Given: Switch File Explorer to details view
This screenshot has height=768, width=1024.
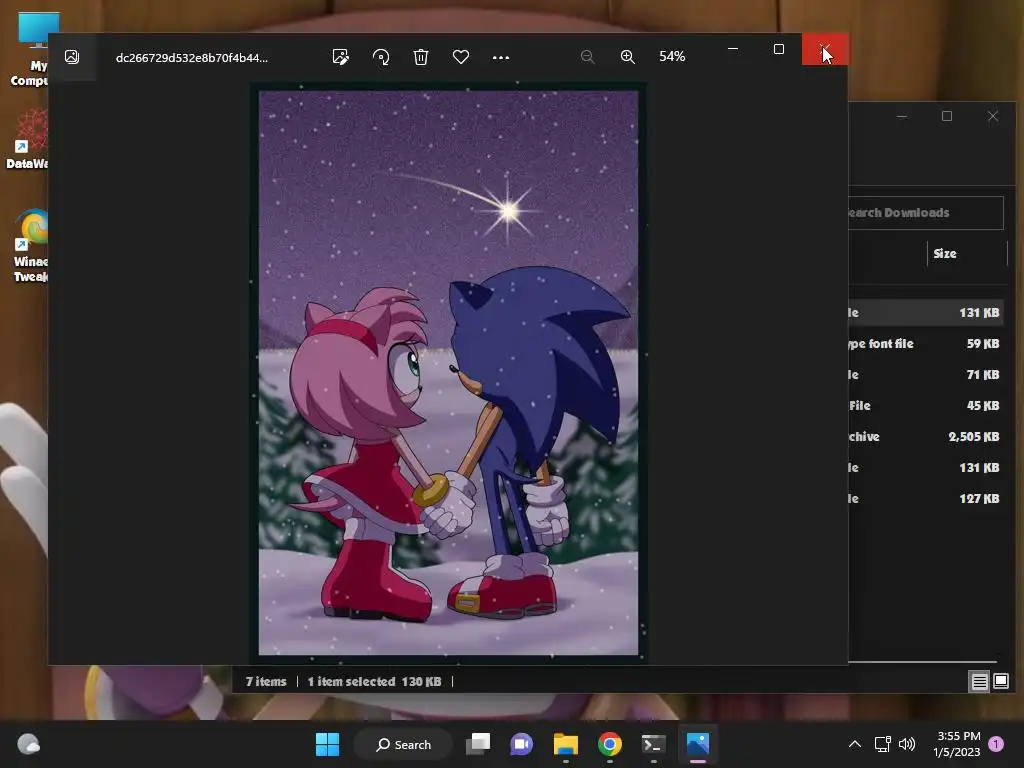Looking at the screenshot, I should (x=979, y=682).
